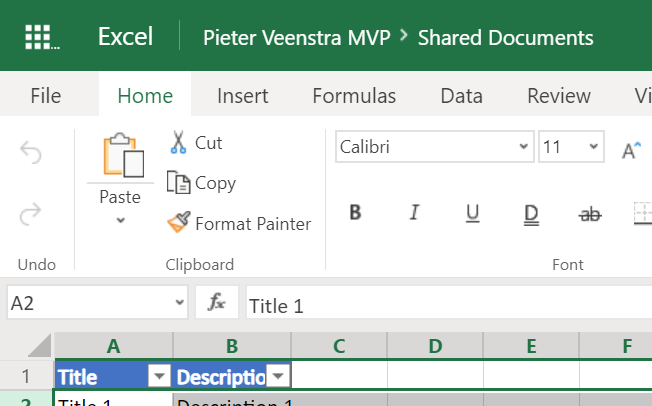Select column B header
The width and height of the screenshot is (652, 406).
coord(232,345)
